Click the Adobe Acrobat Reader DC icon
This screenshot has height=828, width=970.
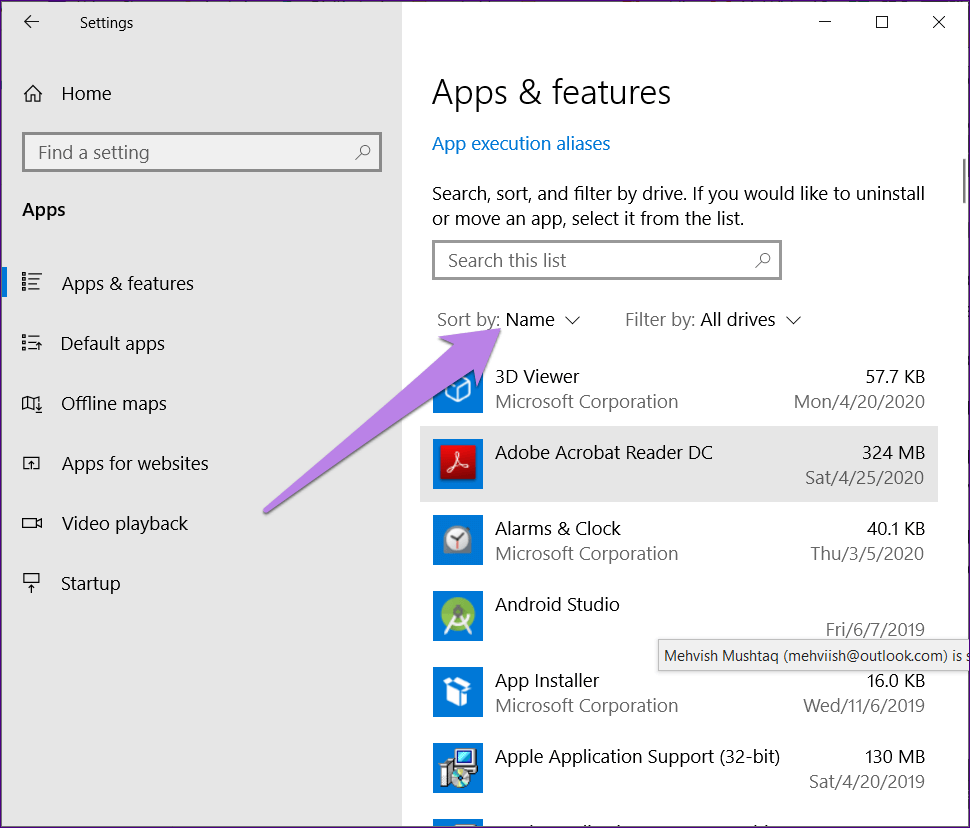[458, 464]
